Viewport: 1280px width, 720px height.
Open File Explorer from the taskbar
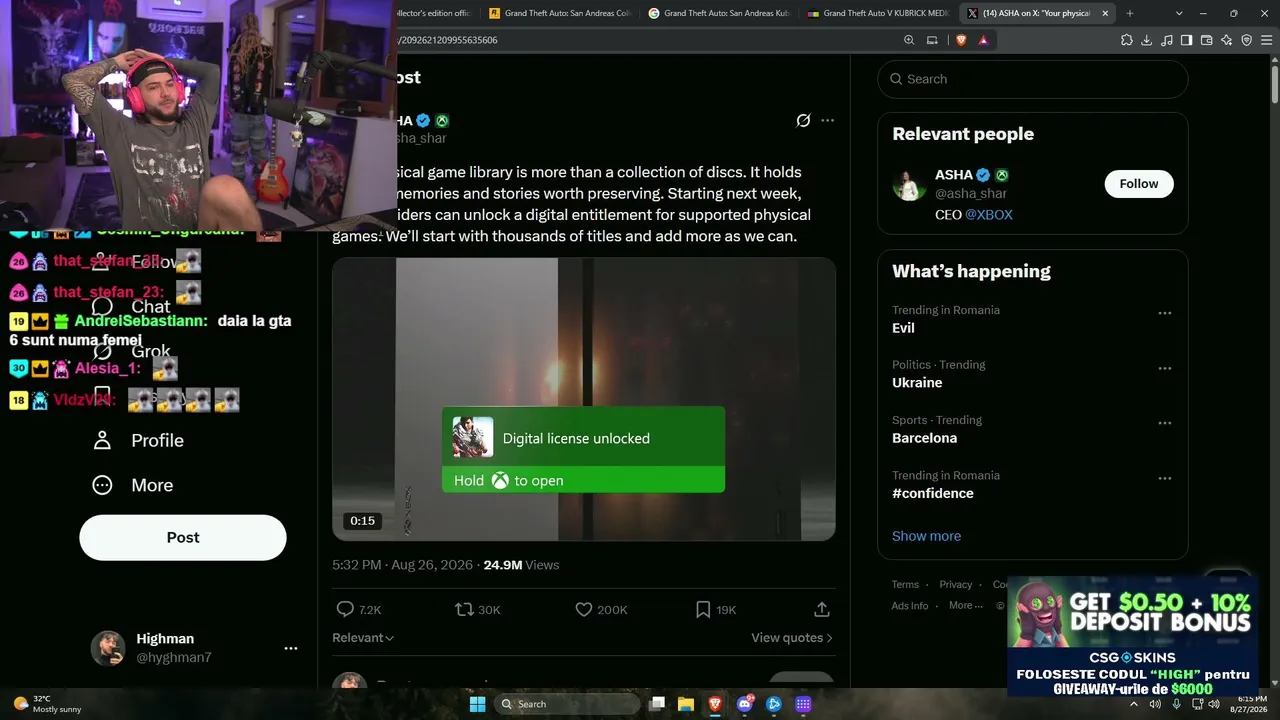click(x=686, y=704)
